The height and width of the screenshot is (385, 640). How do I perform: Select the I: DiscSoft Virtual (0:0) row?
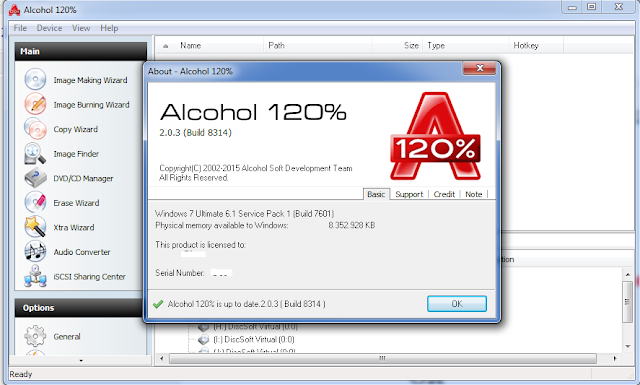pyautogui.click(x=253, y=339)
